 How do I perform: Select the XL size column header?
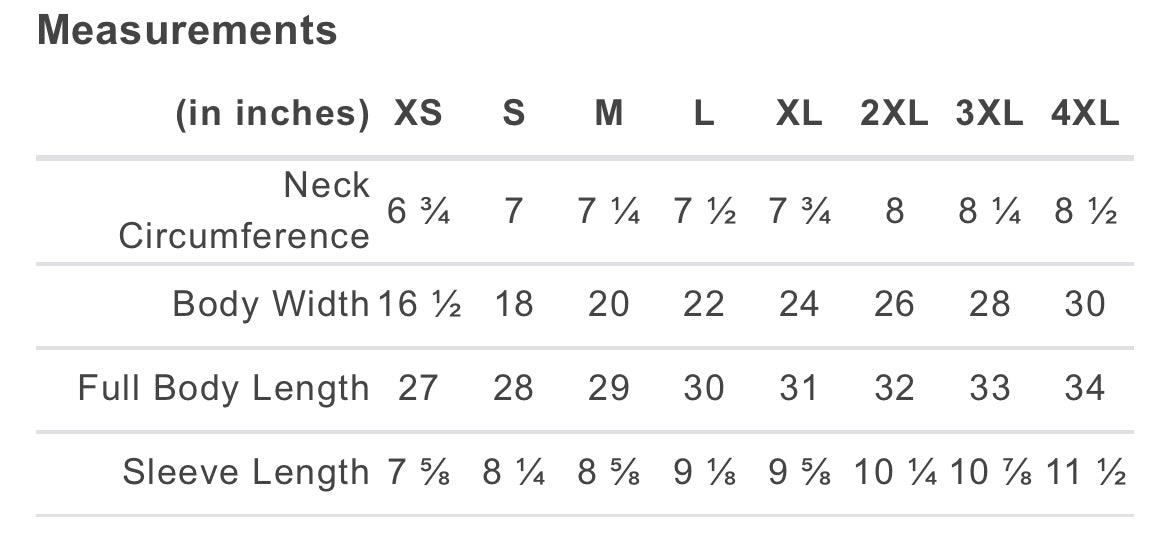[x=799, y=114]
